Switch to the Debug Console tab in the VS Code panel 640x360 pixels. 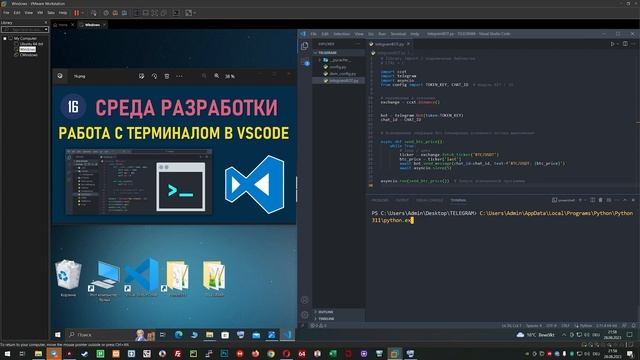click(x=429, y=200)
